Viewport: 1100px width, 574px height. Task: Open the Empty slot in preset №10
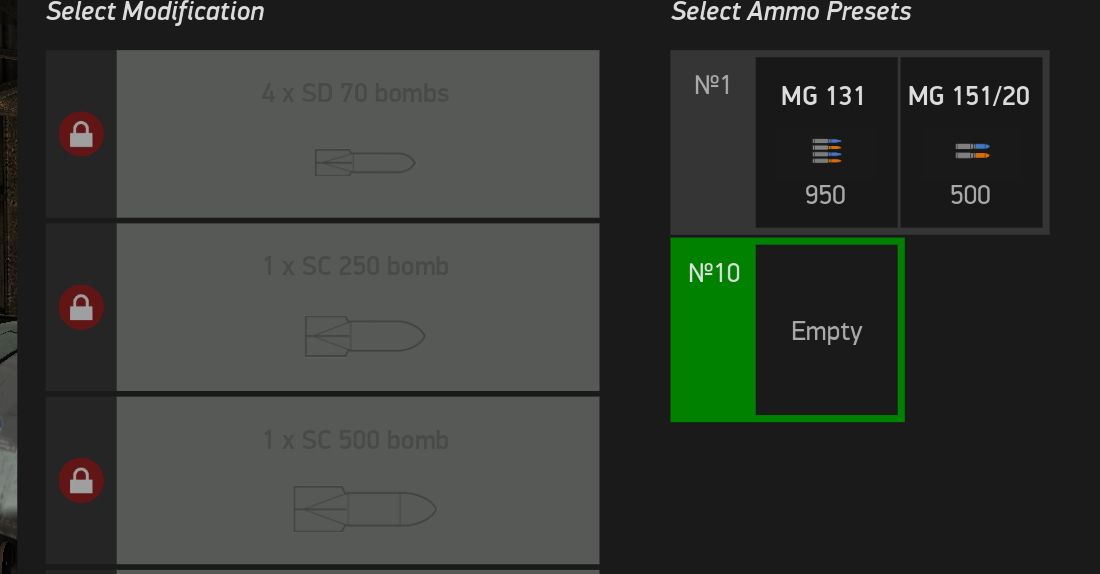pos(826,331)
